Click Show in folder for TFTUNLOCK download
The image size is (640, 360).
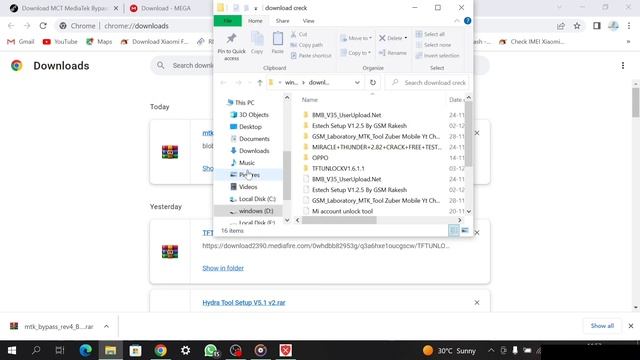pyautogui.click(x=223, y=268)
